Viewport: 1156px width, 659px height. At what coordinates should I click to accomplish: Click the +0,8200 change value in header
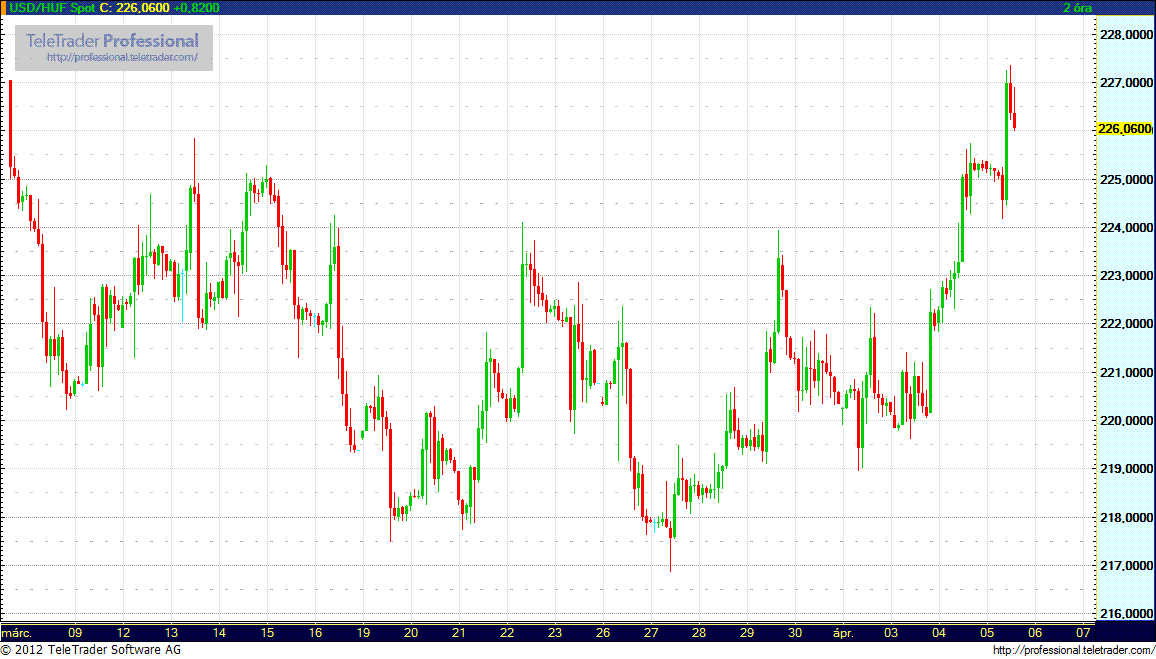click(x=196, y=8)
